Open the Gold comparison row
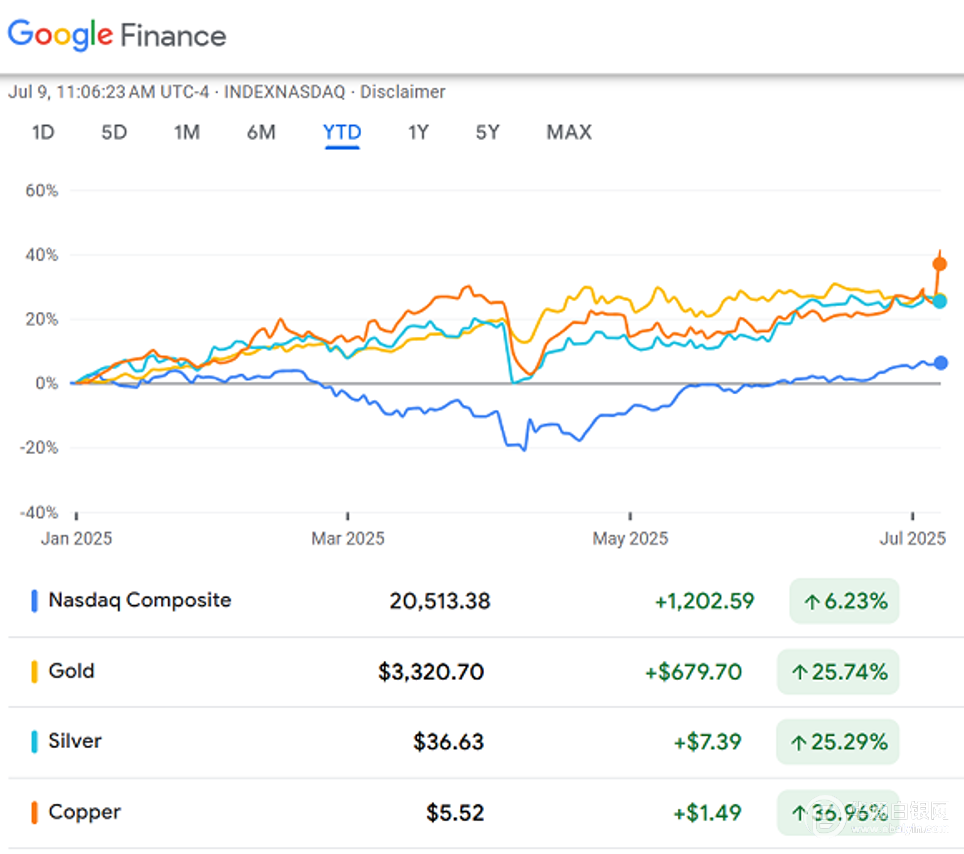 point(482,671)
